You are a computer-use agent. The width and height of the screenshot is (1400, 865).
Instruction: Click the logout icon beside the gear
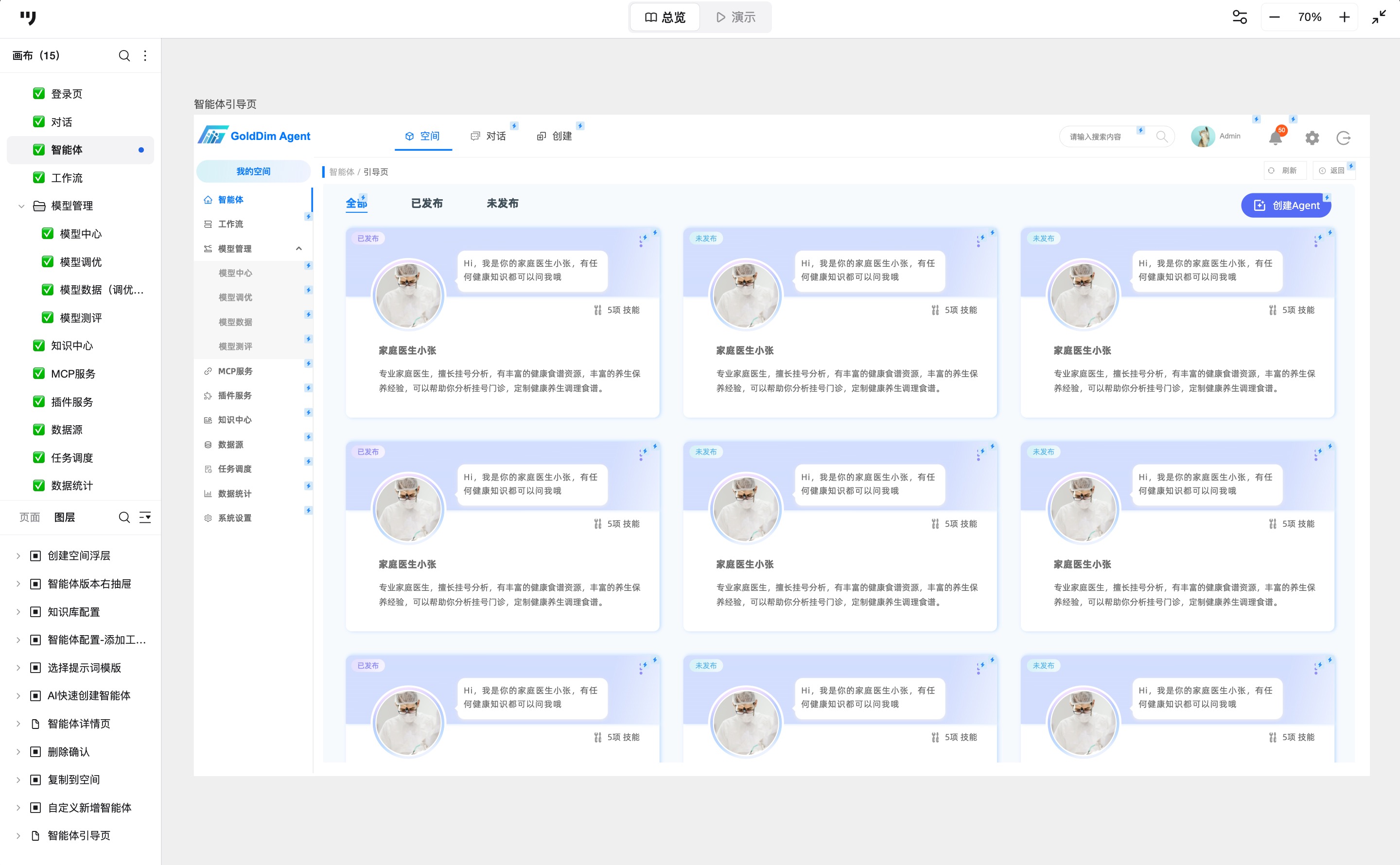[x=1343, y=138]
